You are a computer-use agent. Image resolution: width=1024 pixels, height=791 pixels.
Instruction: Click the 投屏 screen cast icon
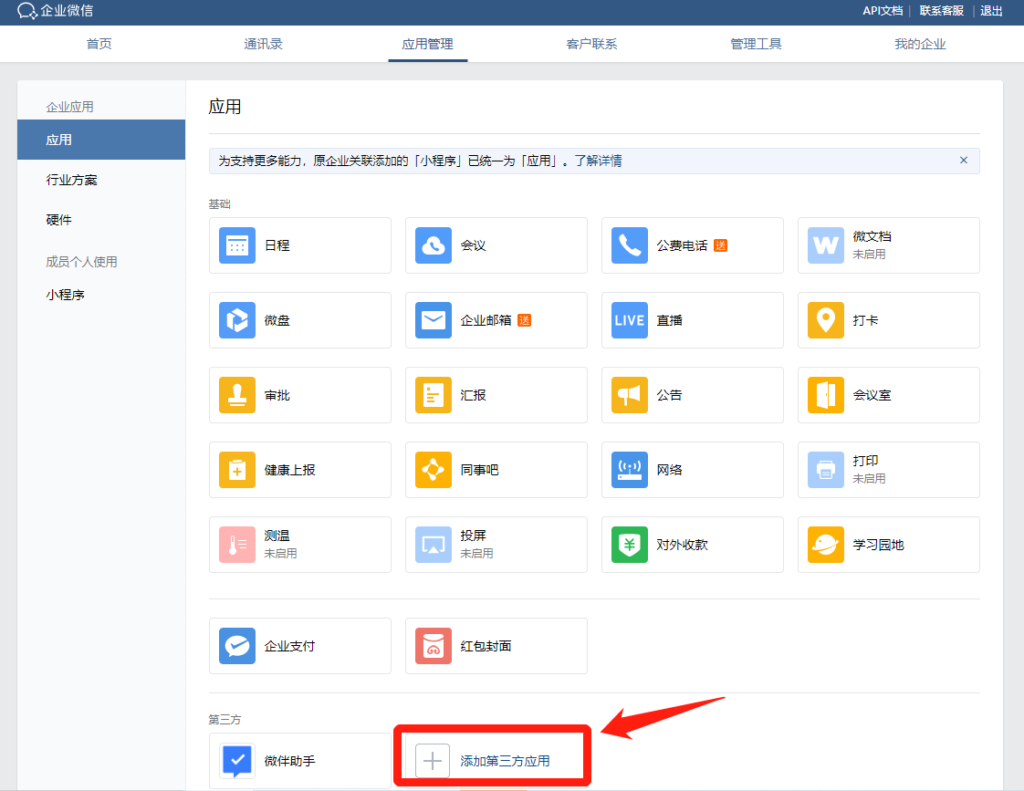tap(433, 545)
